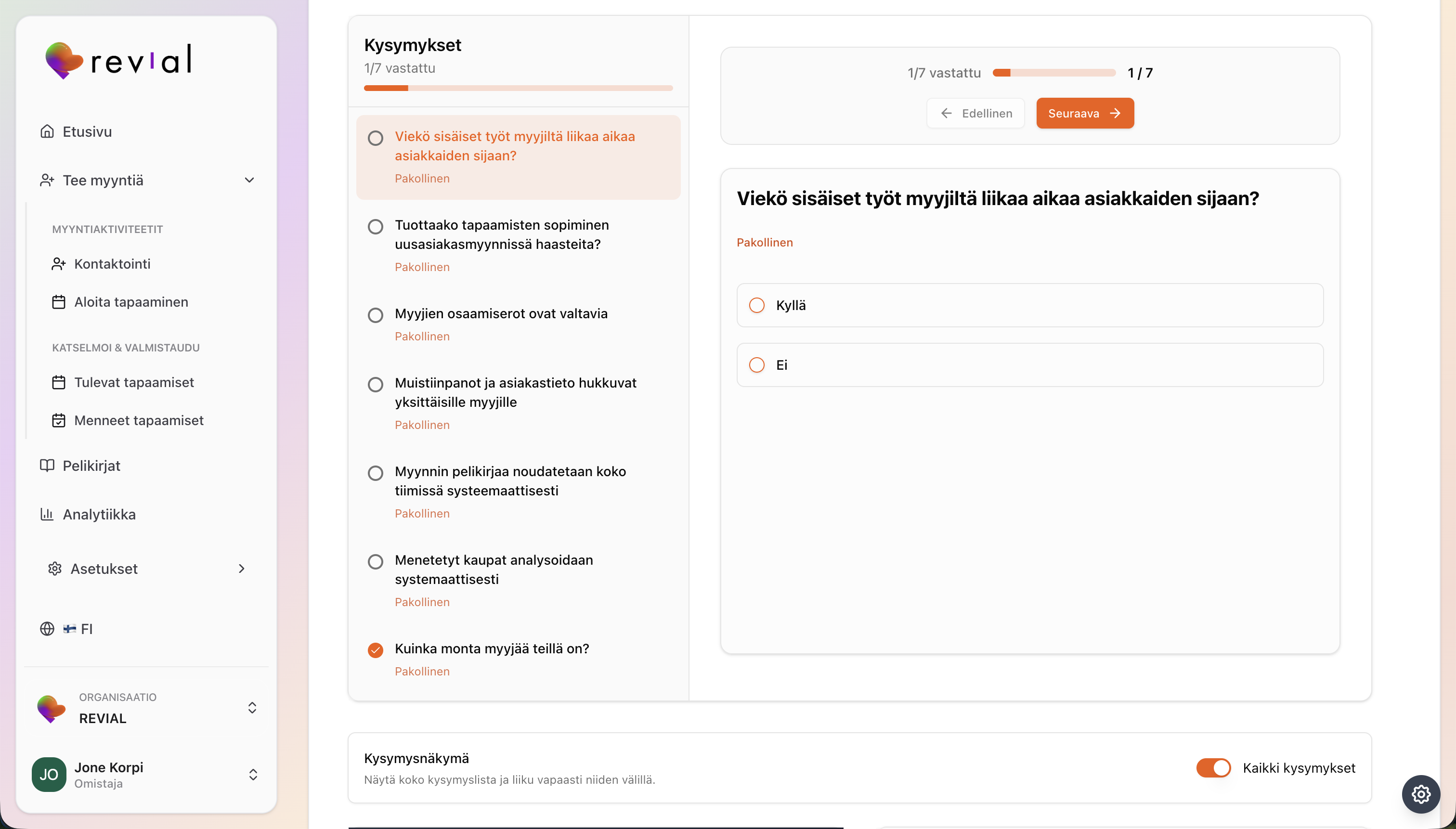Go to Menneet tapaamiset

tap(138, 421)
